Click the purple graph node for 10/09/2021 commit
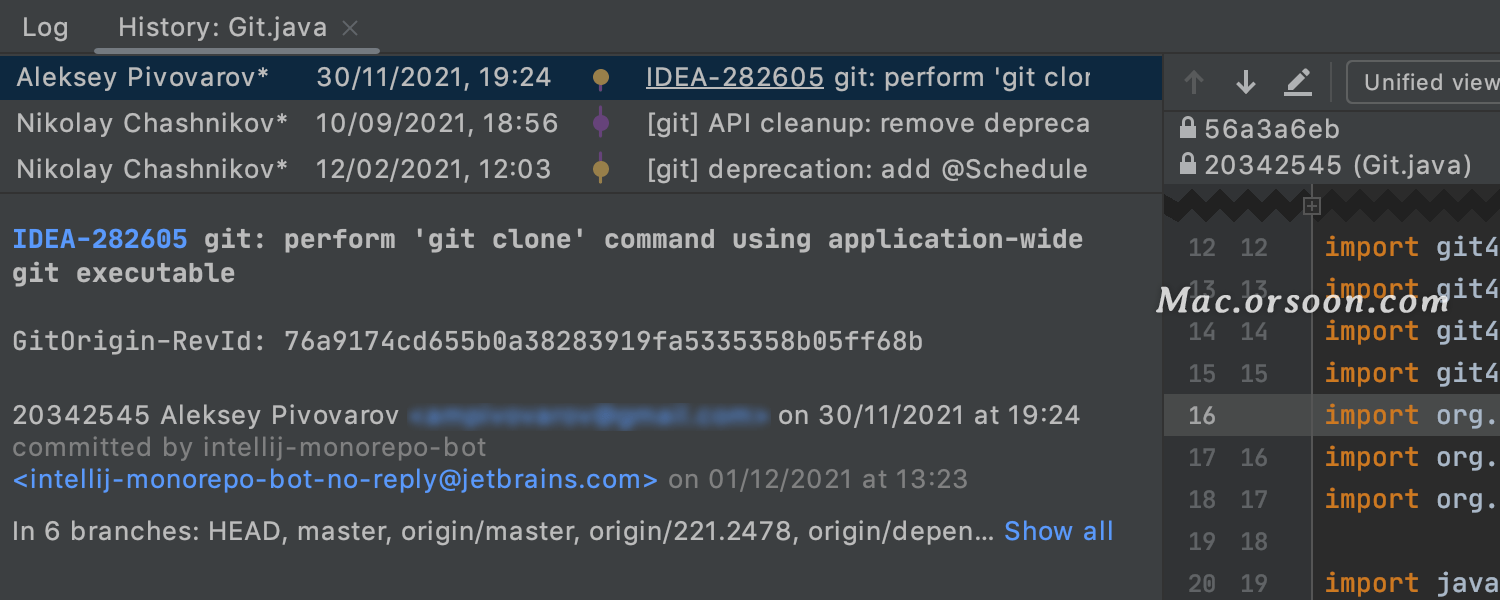Viewport: 1500px width, 600px height. (601, 123)
